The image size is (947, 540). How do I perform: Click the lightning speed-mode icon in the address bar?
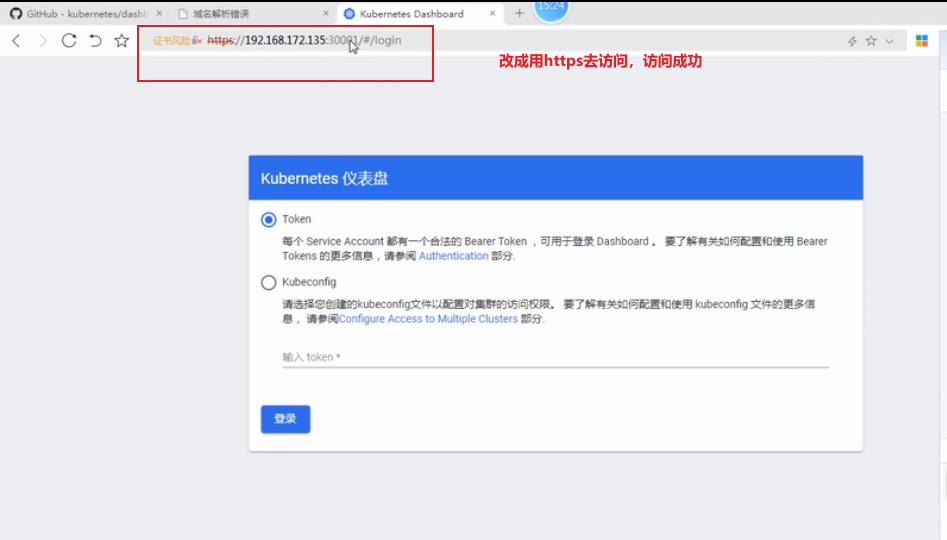[852, 41]
